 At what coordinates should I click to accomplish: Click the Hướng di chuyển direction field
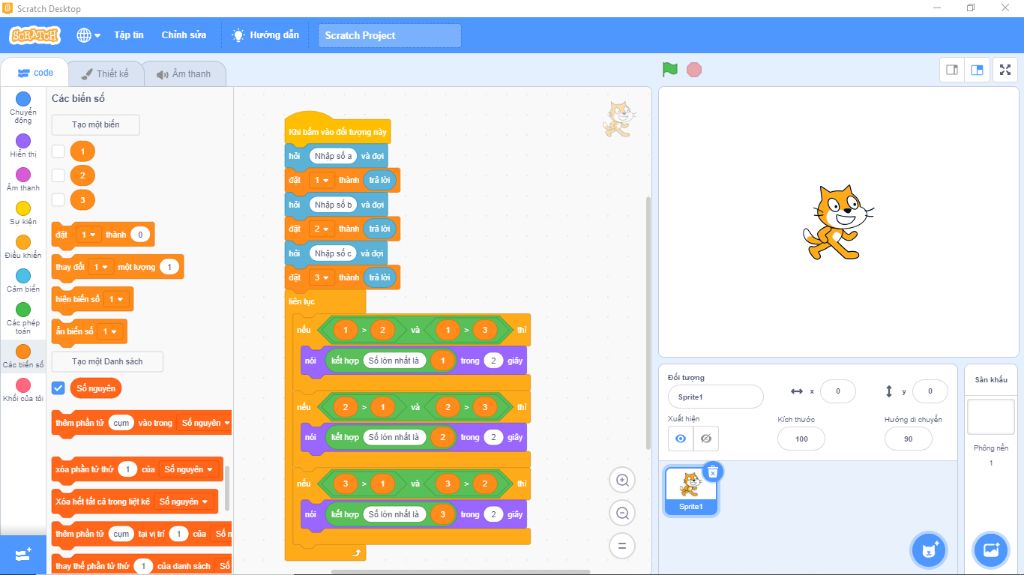908,438
